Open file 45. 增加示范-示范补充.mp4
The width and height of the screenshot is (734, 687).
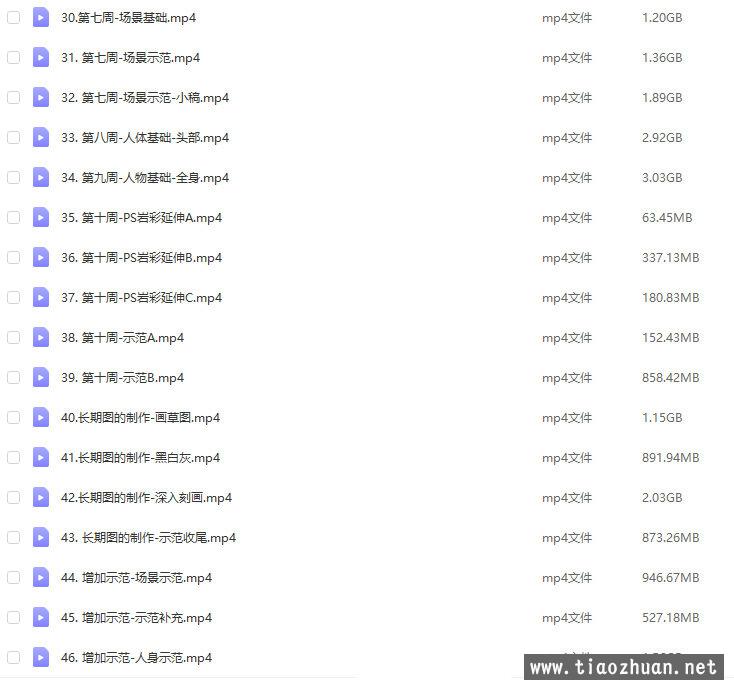pyautogui.click(x=137, y=618)
